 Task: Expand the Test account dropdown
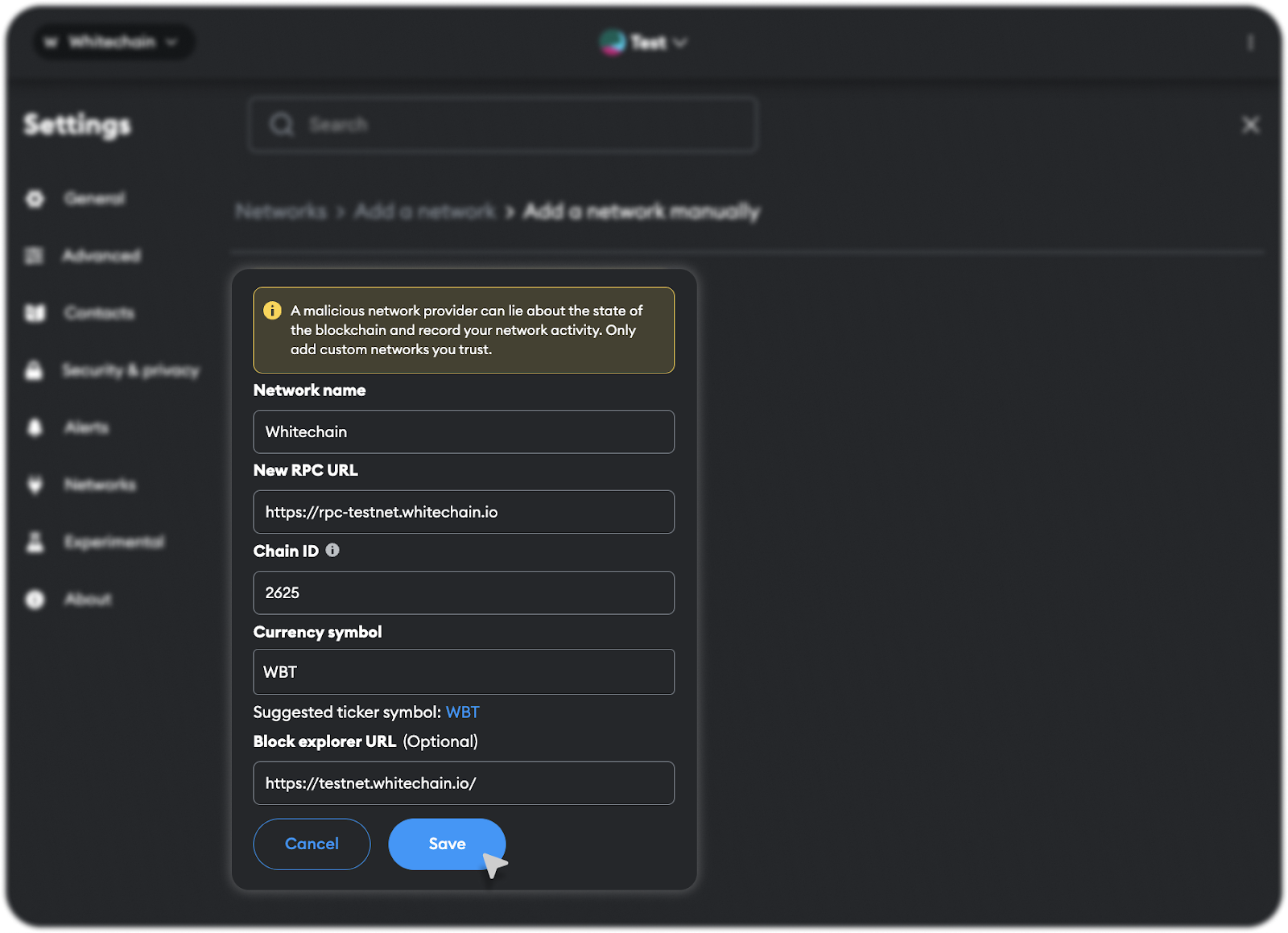644,42
